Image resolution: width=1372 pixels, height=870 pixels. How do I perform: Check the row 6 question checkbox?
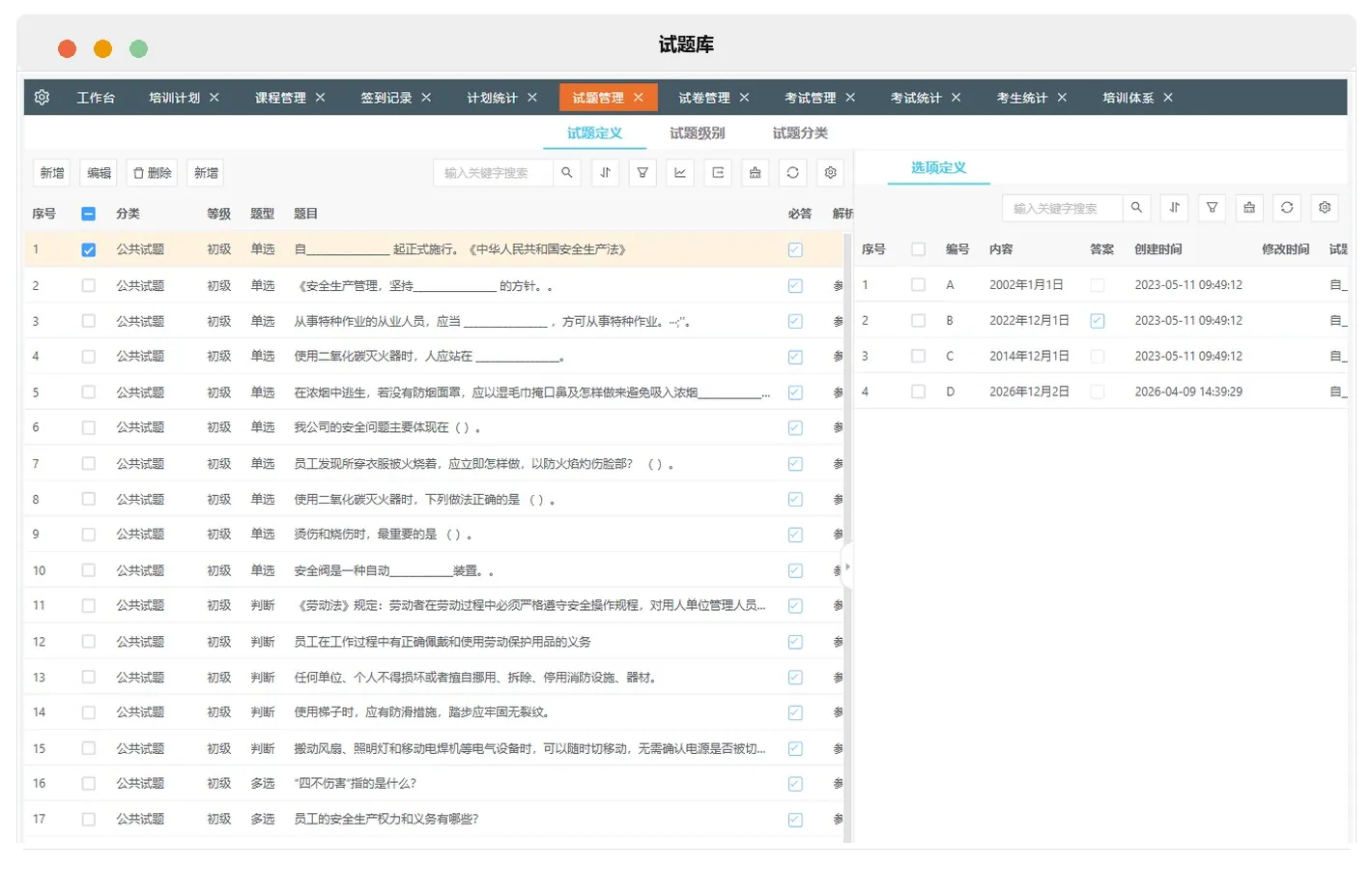[89, 427]
